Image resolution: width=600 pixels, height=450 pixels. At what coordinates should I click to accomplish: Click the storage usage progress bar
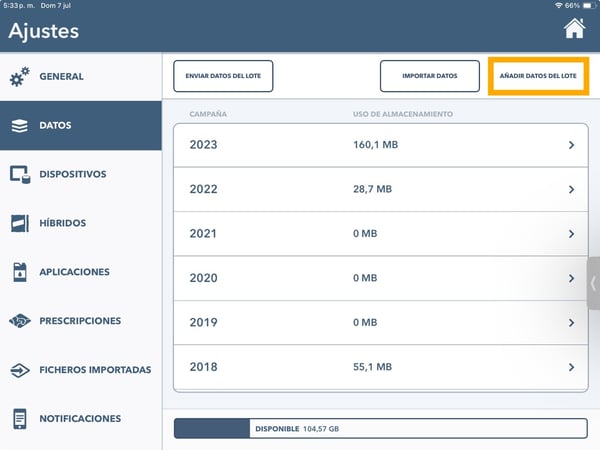pyautogui.click(x=381, y=429)
